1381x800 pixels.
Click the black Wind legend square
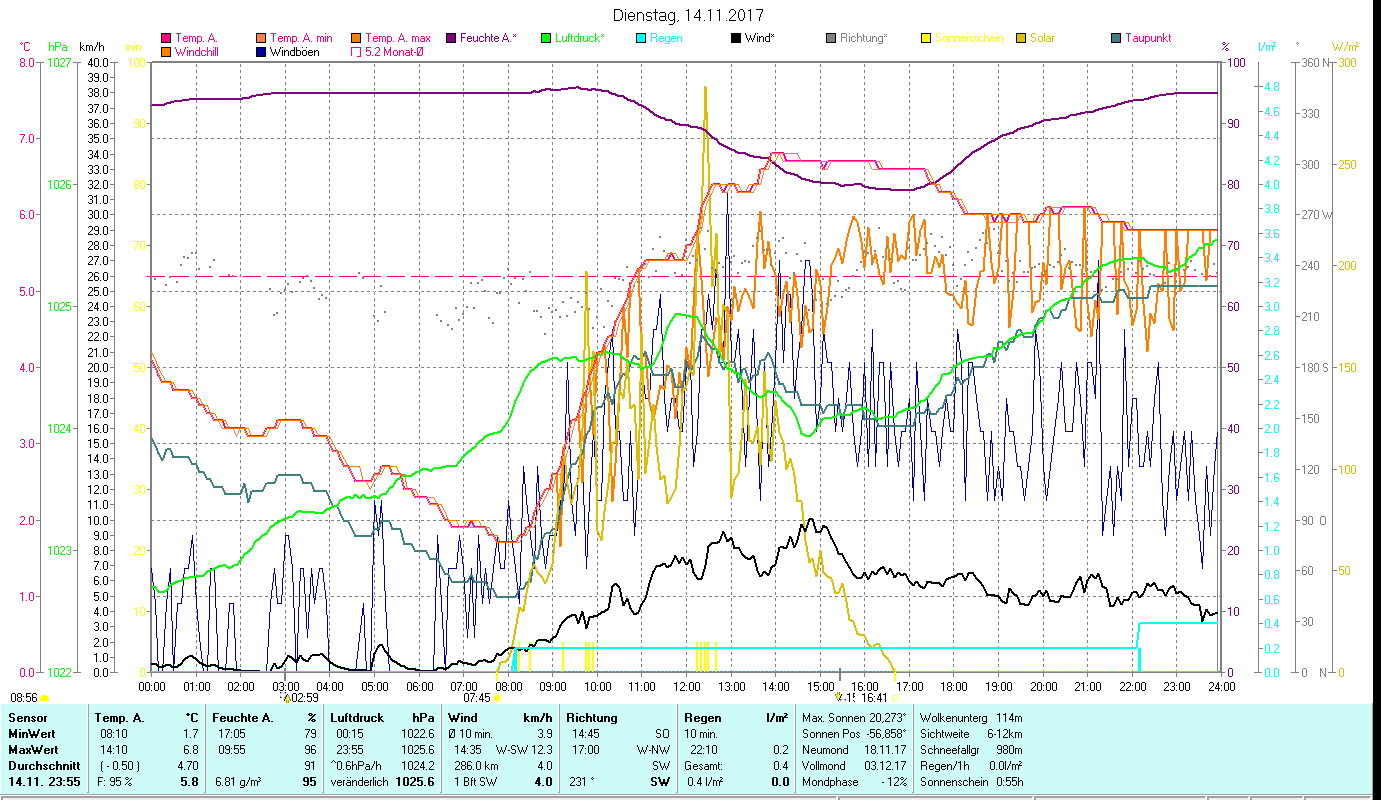click(x=736, y=39)
